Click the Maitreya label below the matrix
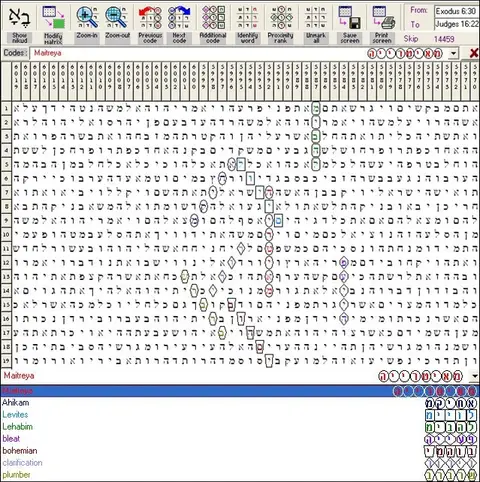The width and height of the screenshot is (480, 482). click(x=19, y=376)
